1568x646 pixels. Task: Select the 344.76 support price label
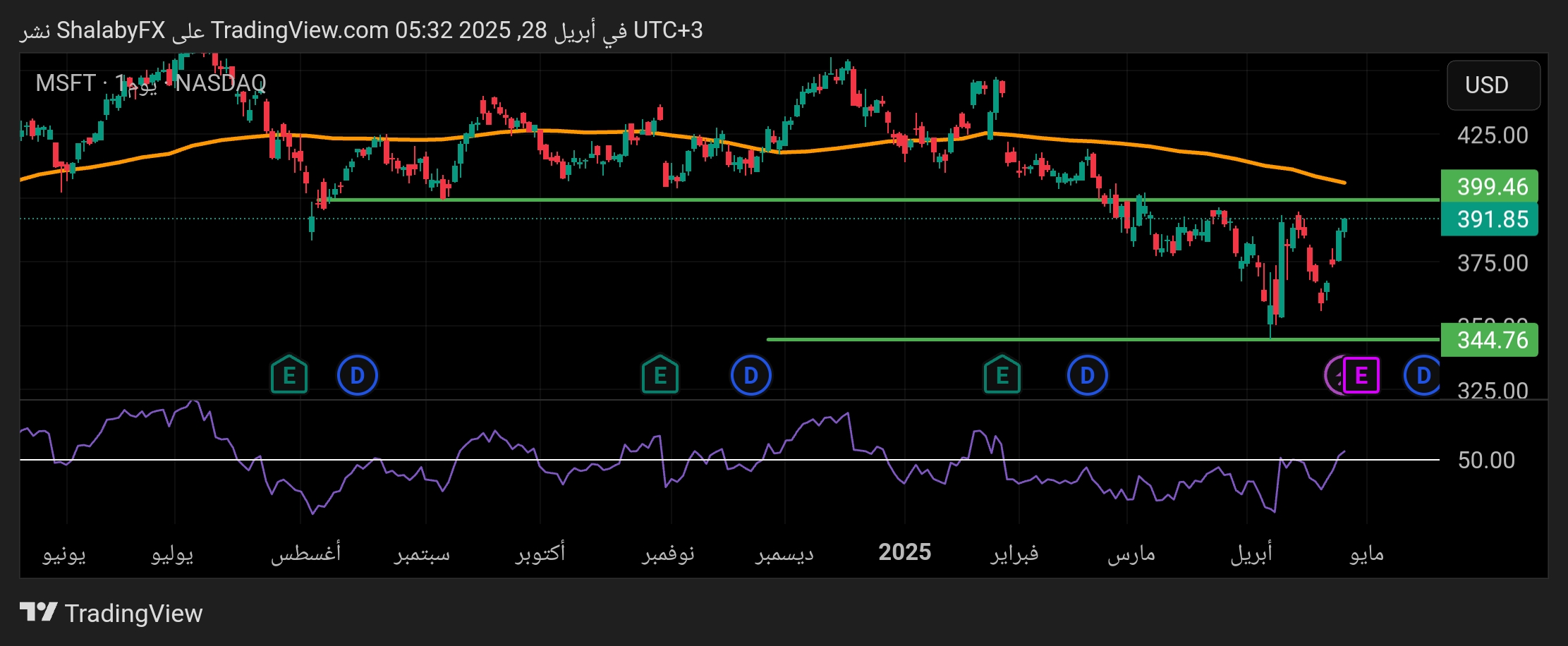click(x=1489, y=340)
